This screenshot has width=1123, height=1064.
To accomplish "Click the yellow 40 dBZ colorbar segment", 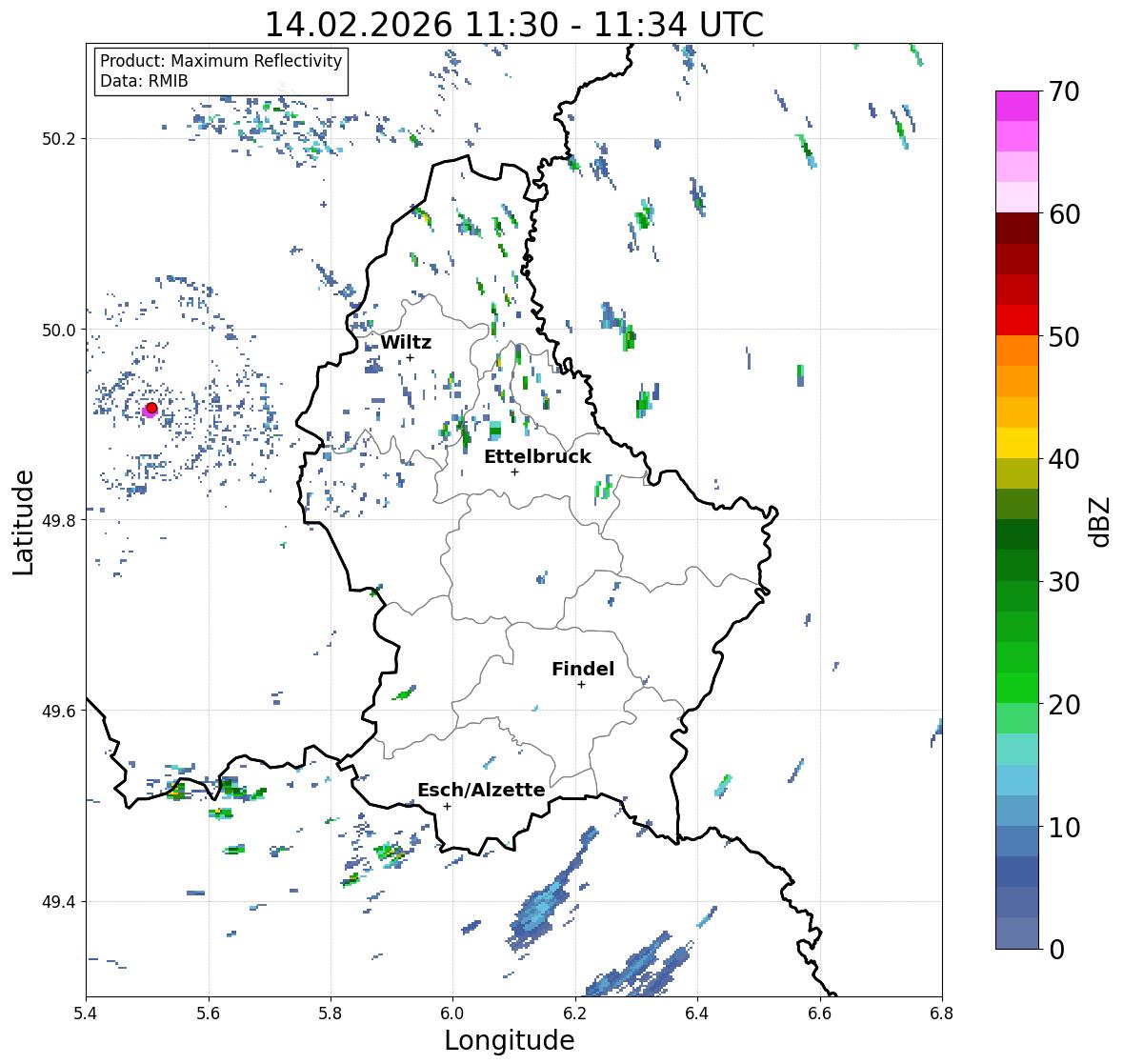I will point(1017,443).
